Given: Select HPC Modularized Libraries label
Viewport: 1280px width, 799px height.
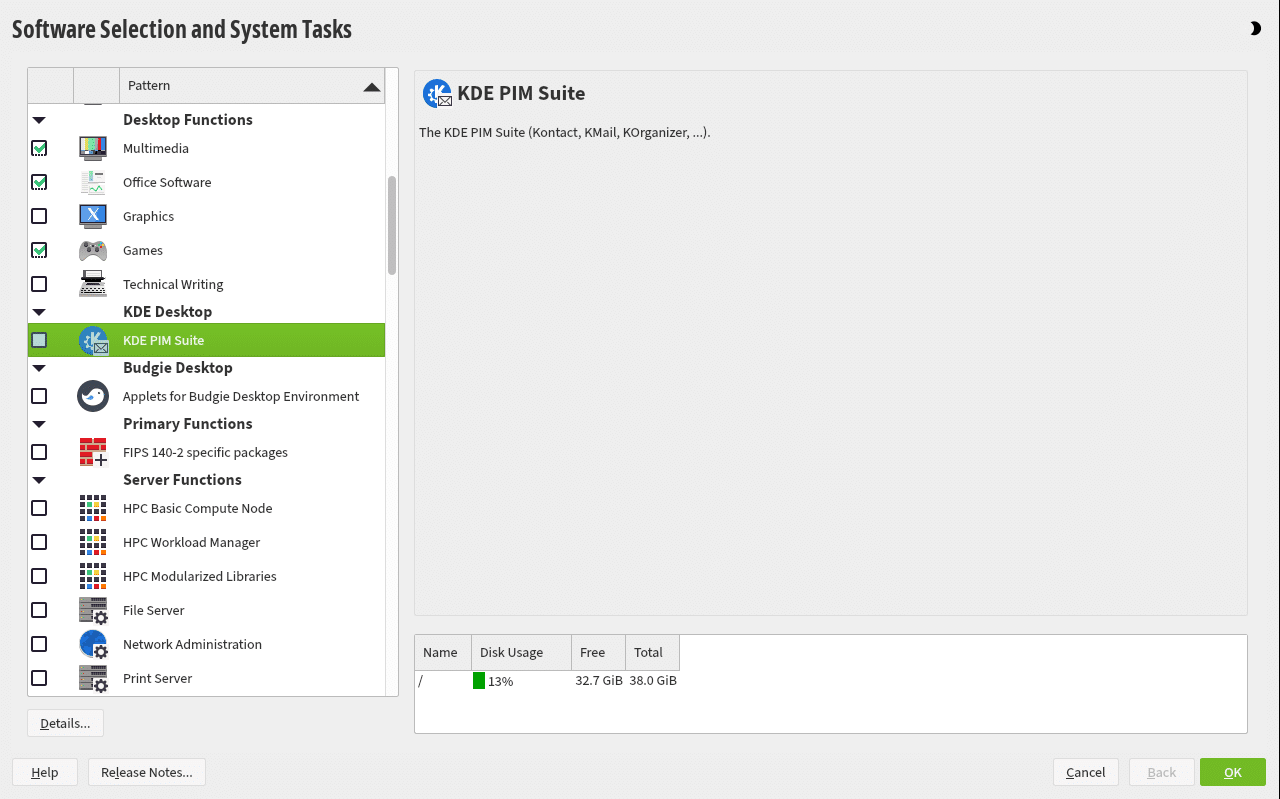Looking at the screenshot, I should (200, 576).
